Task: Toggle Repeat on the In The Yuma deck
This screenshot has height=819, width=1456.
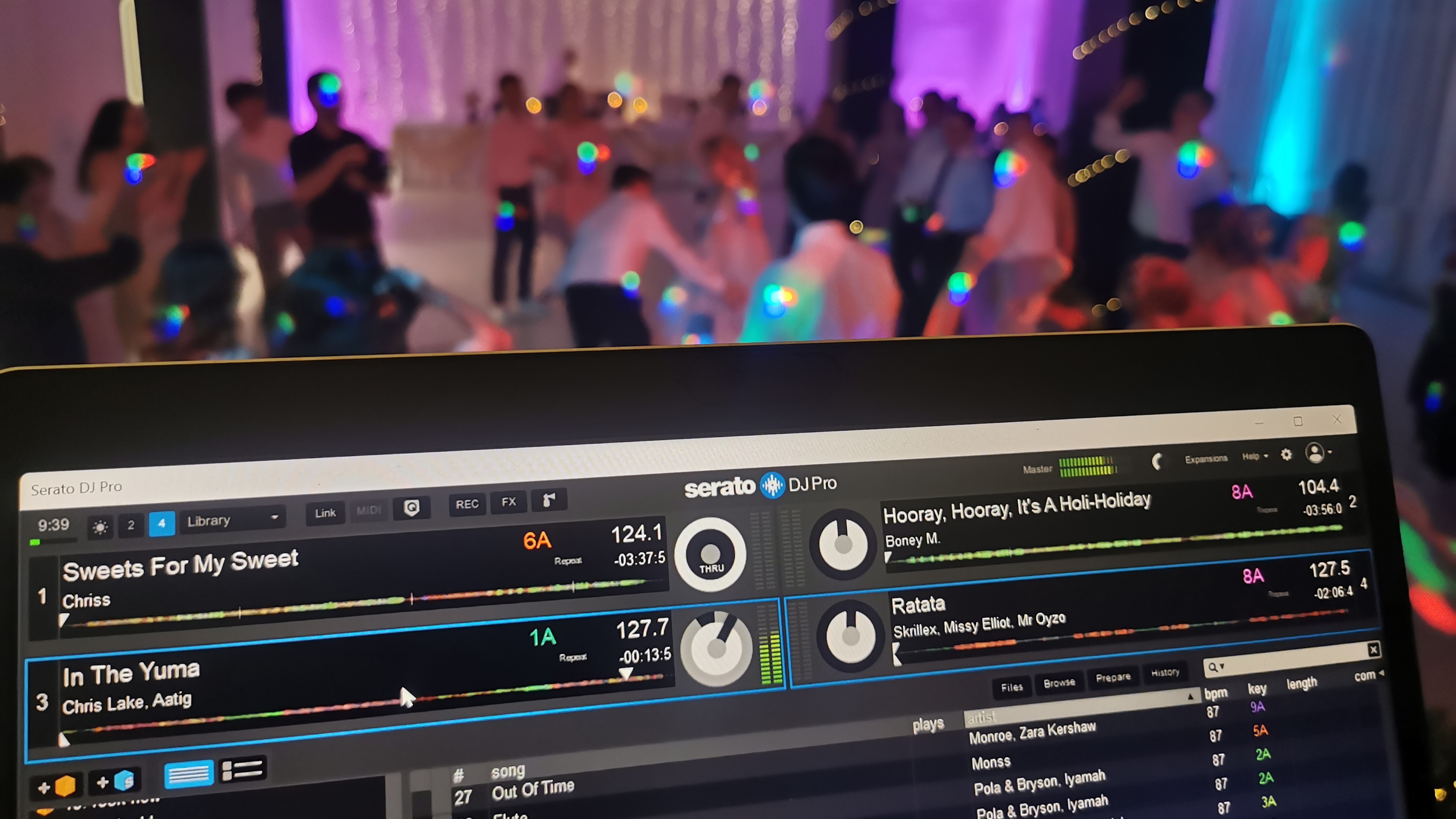Action: pyautogui.click(x=573, y=657)
